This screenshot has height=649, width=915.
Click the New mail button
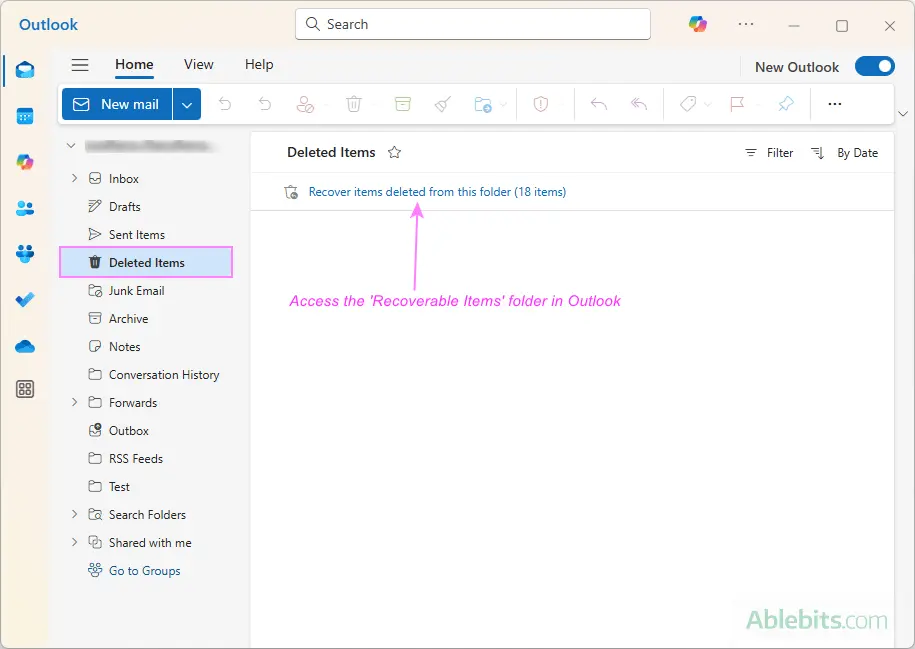pos(117,104)
